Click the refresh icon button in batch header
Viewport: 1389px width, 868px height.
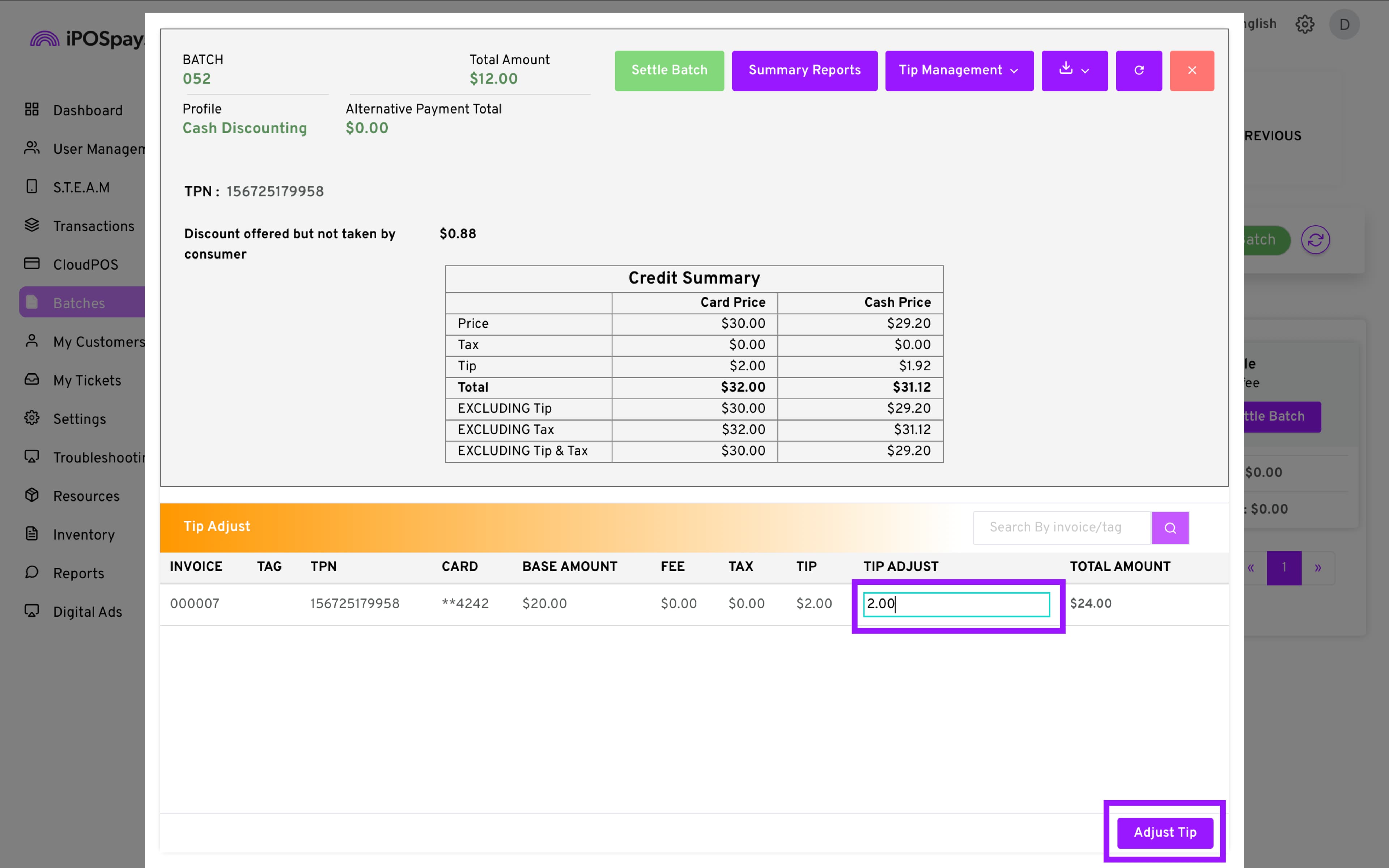tap(1139, 71)
